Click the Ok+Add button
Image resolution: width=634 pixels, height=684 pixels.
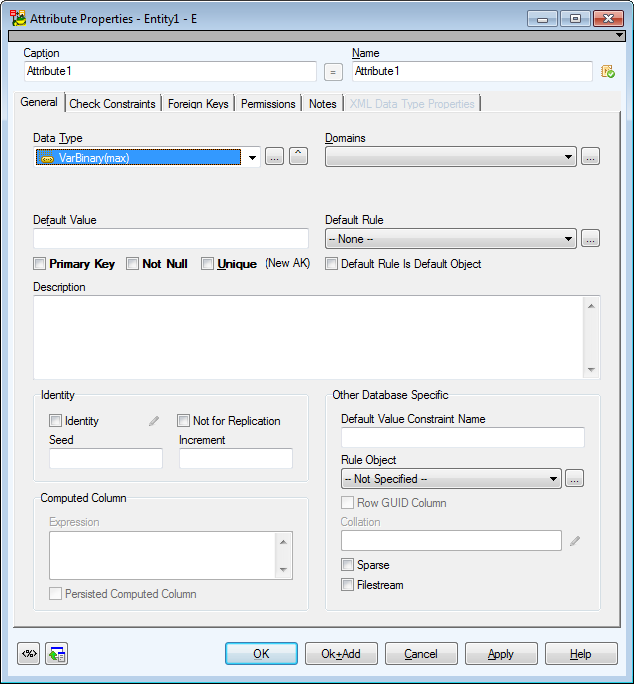(341, 653)
